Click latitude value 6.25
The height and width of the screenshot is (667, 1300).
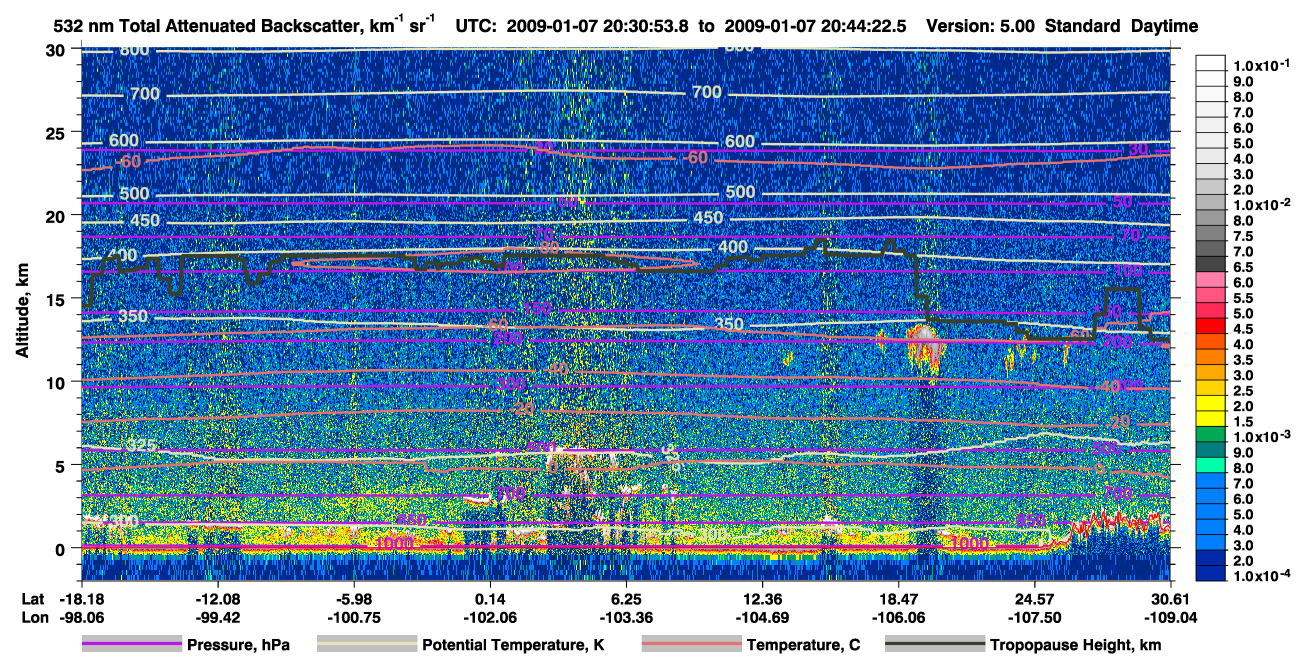click(x=626, y=598)
